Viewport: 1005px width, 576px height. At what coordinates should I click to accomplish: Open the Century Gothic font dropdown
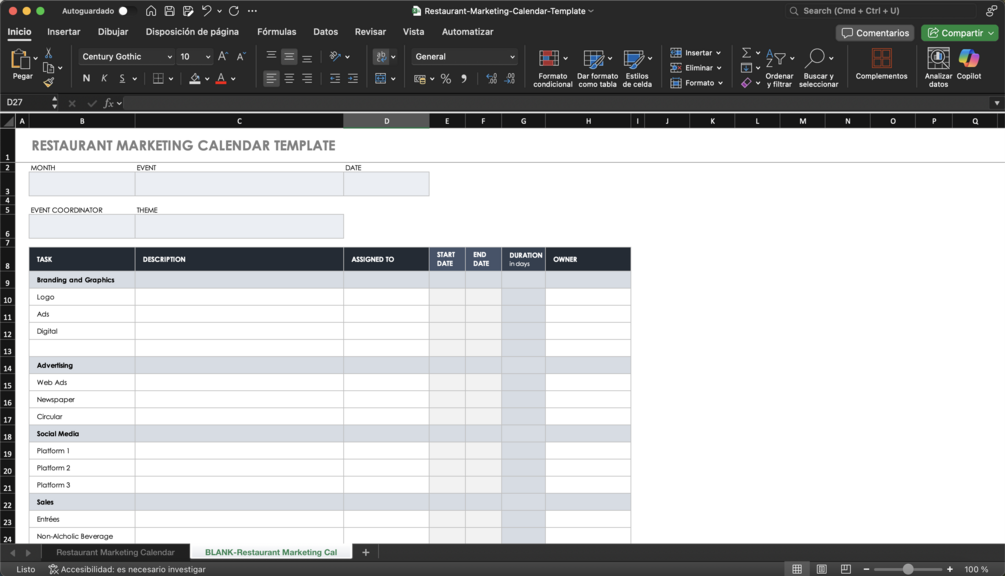tap(169, 57)
